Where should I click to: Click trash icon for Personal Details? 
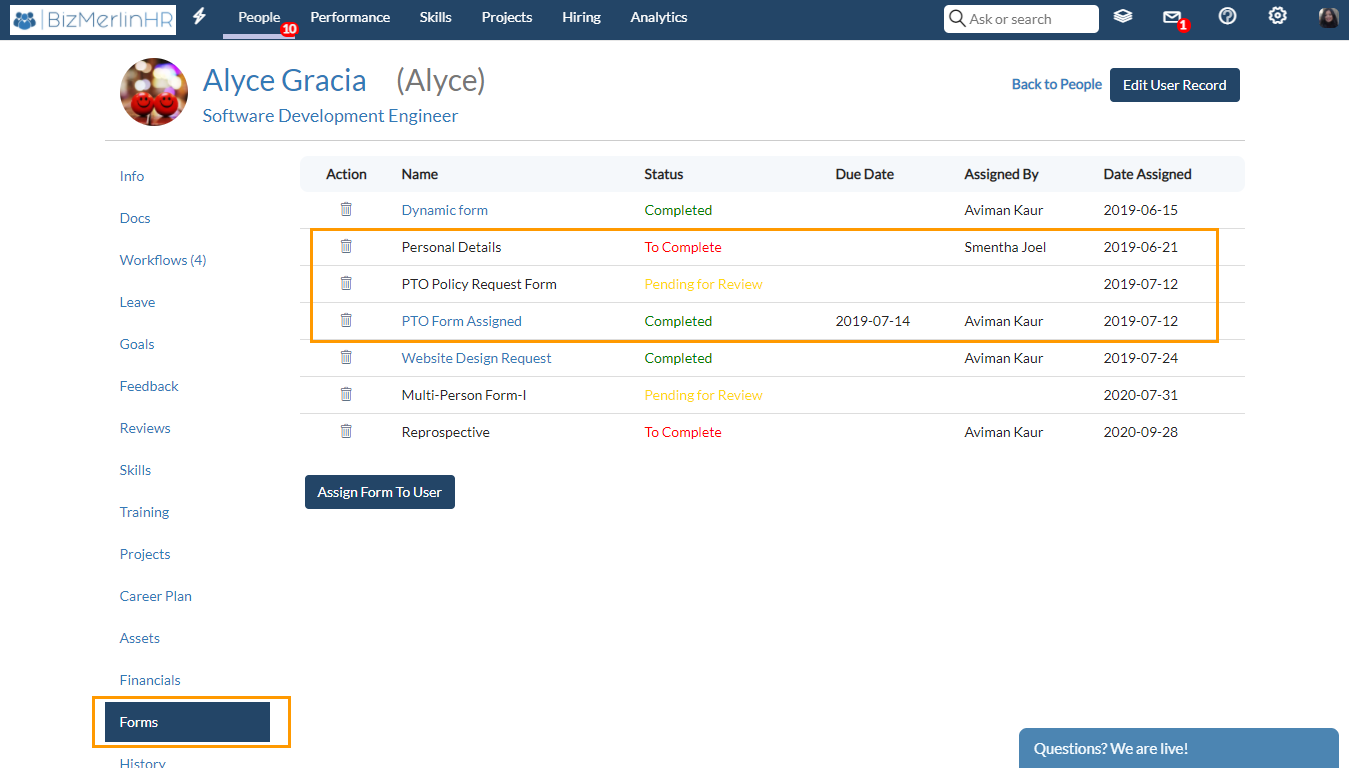pyautogui.click(x=346, y=247)
